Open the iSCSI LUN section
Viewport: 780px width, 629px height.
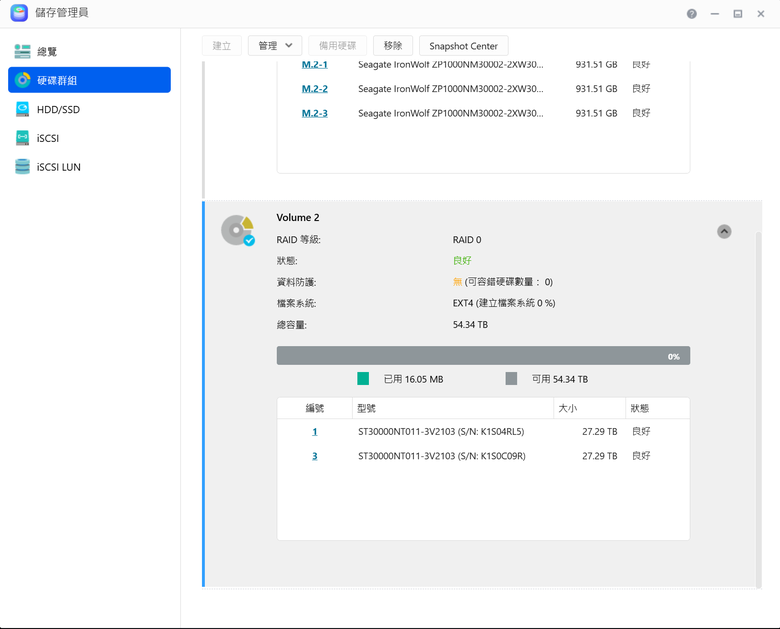90,167
